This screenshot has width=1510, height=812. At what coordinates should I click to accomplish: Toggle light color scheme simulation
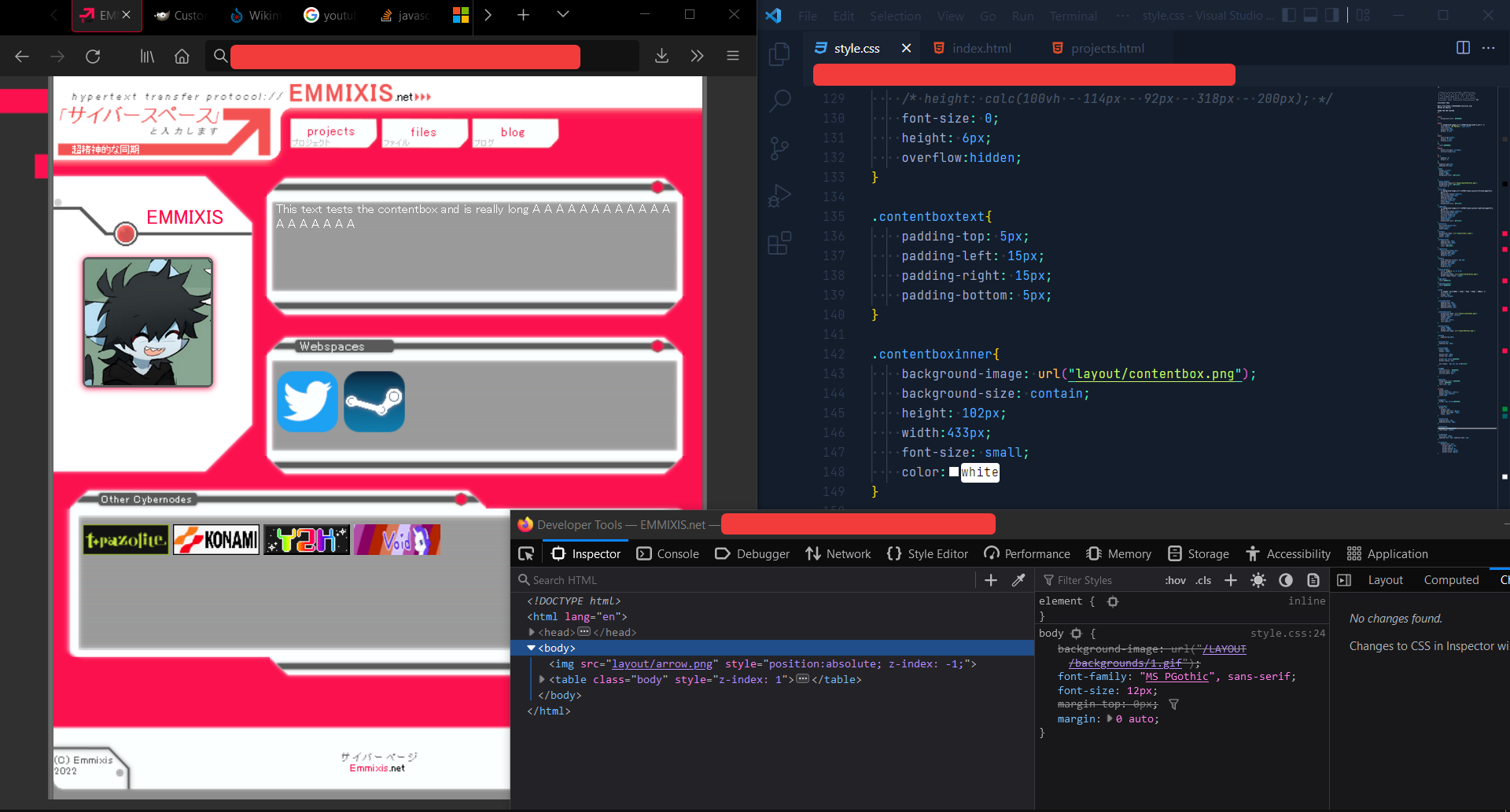(1258, 580)
